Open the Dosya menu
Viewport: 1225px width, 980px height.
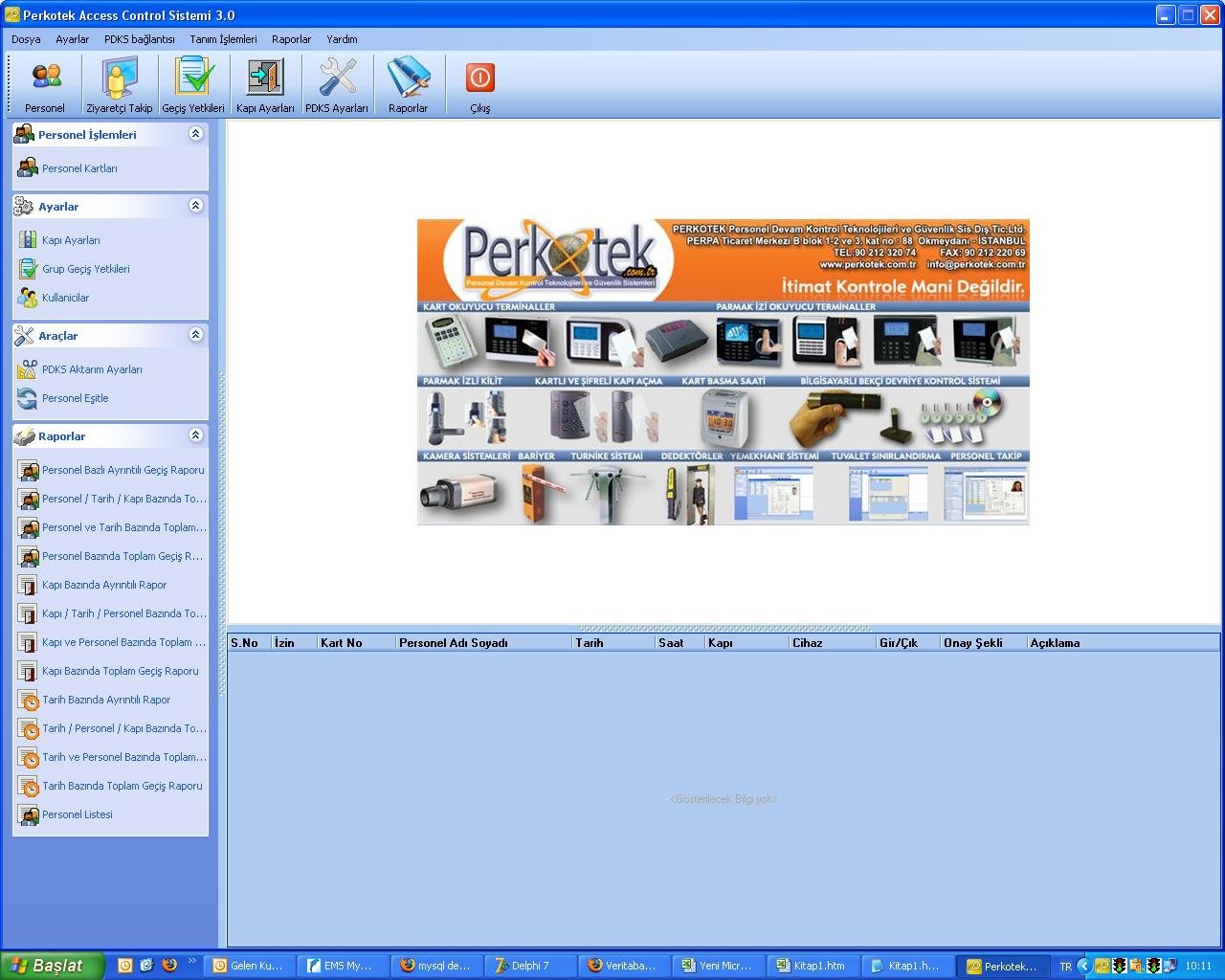pos(25,39)
